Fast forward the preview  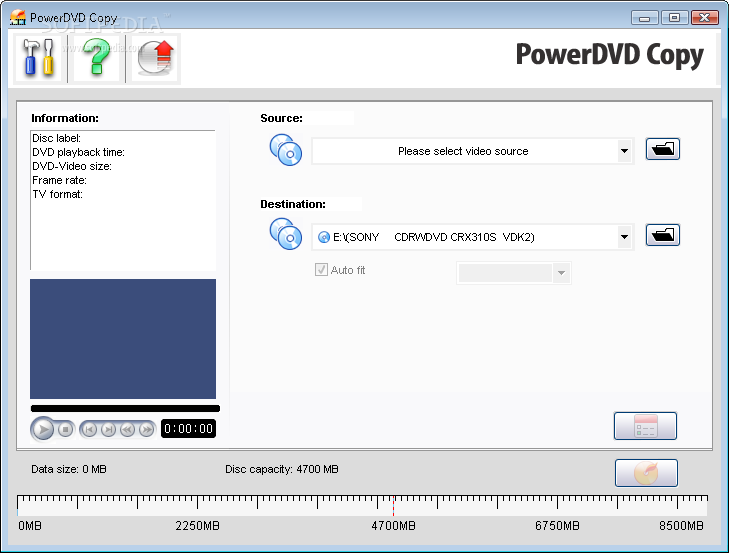coord(146,429)
